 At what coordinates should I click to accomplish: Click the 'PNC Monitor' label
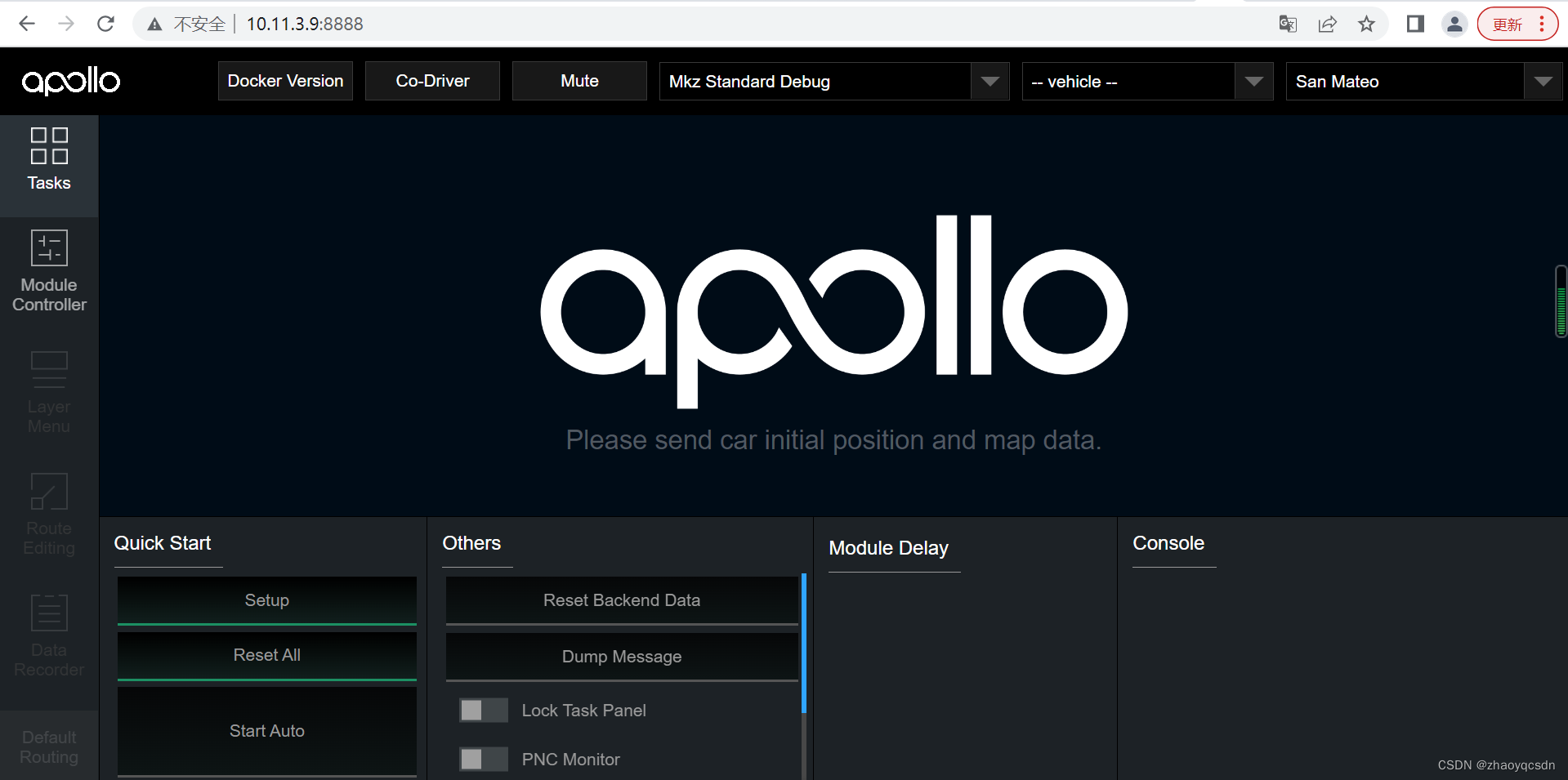click(x=570, y=760)
